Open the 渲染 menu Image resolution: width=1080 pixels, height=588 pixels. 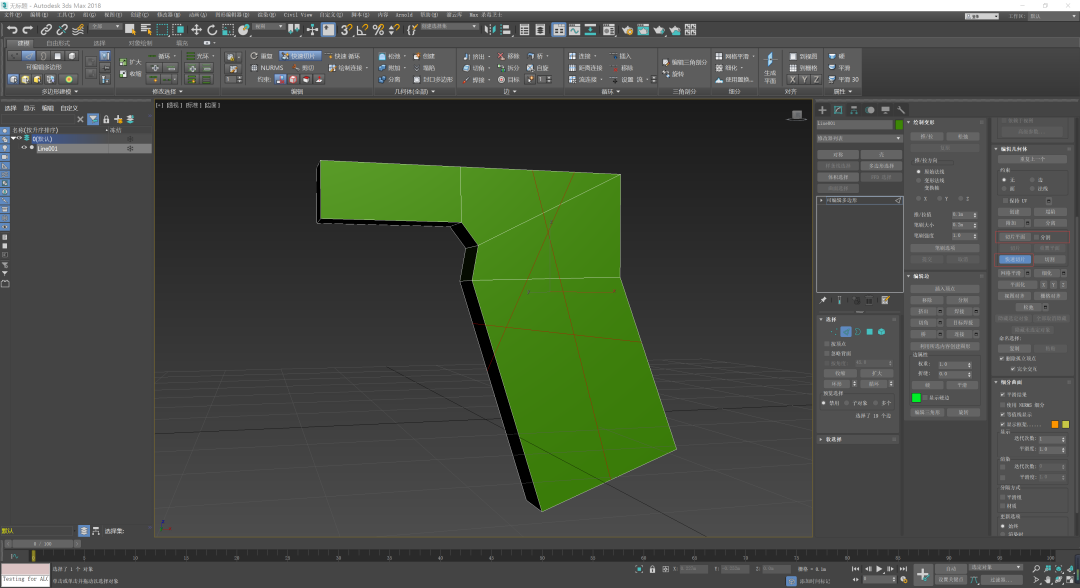[266, 14]
